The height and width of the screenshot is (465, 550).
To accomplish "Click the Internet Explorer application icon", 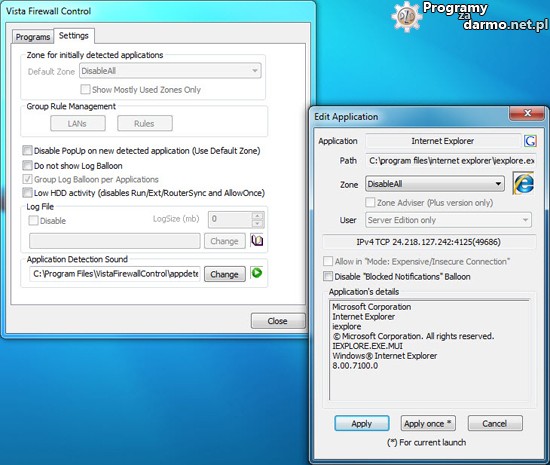I will coord(523,183).
